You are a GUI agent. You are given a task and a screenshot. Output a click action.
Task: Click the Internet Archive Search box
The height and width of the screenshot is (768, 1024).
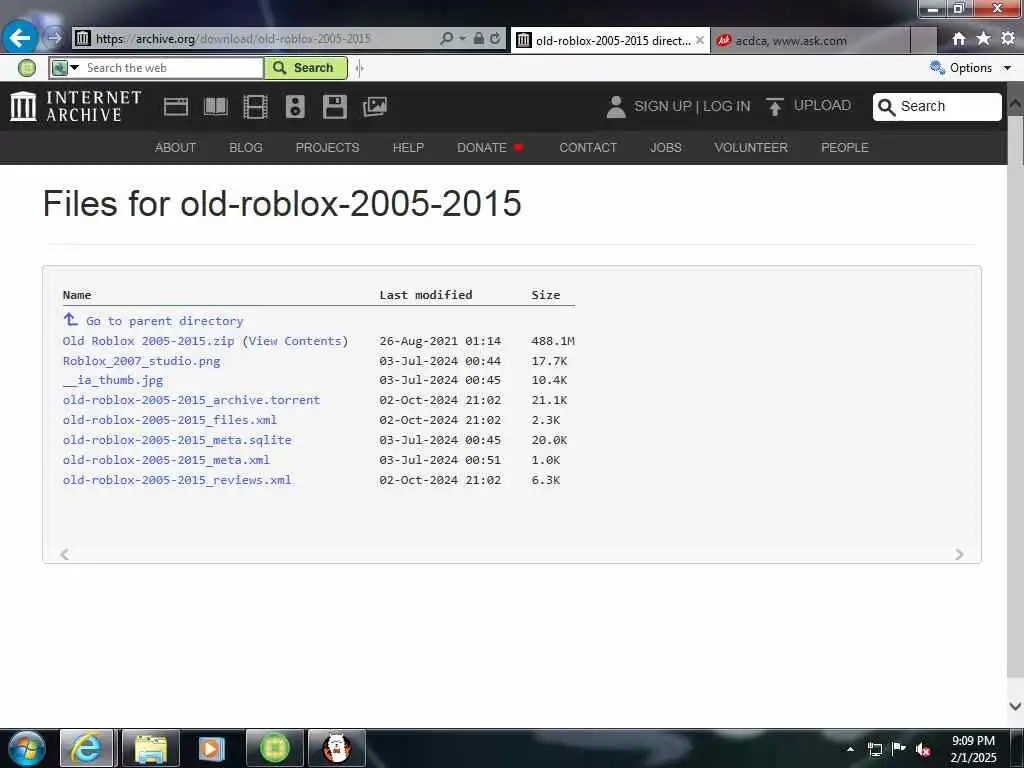click(x=937, y=106)
